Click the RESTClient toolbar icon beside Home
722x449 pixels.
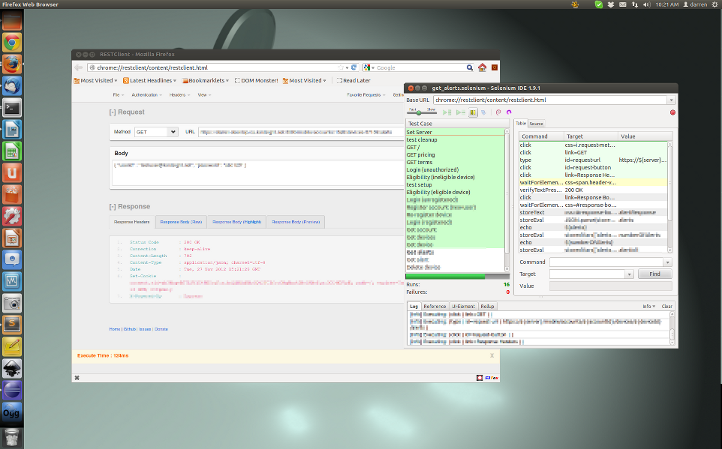click(495, 68)
